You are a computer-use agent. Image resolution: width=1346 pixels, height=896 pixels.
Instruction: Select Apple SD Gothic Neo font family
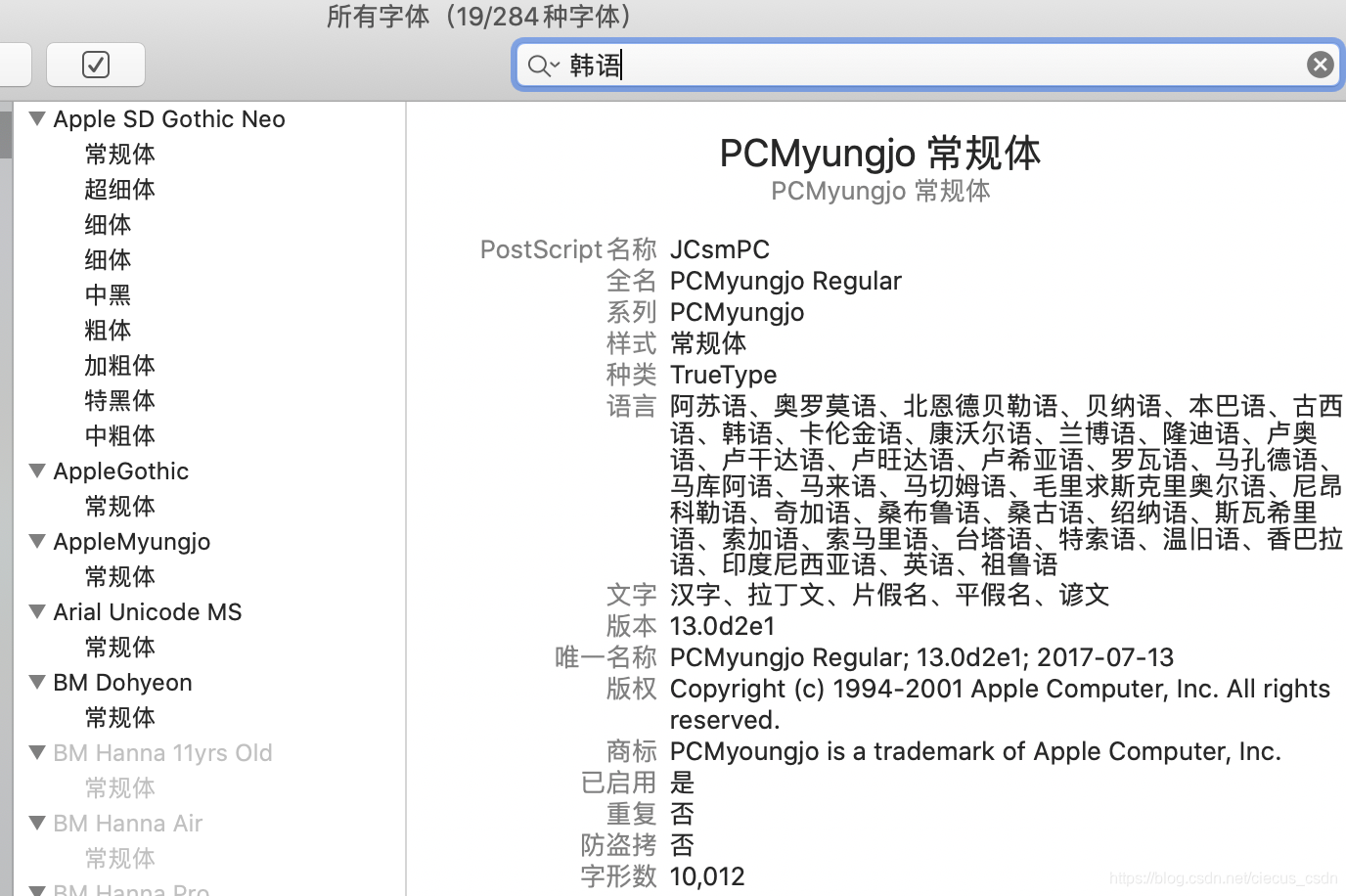pyautogui.click(x=169, y=119)
